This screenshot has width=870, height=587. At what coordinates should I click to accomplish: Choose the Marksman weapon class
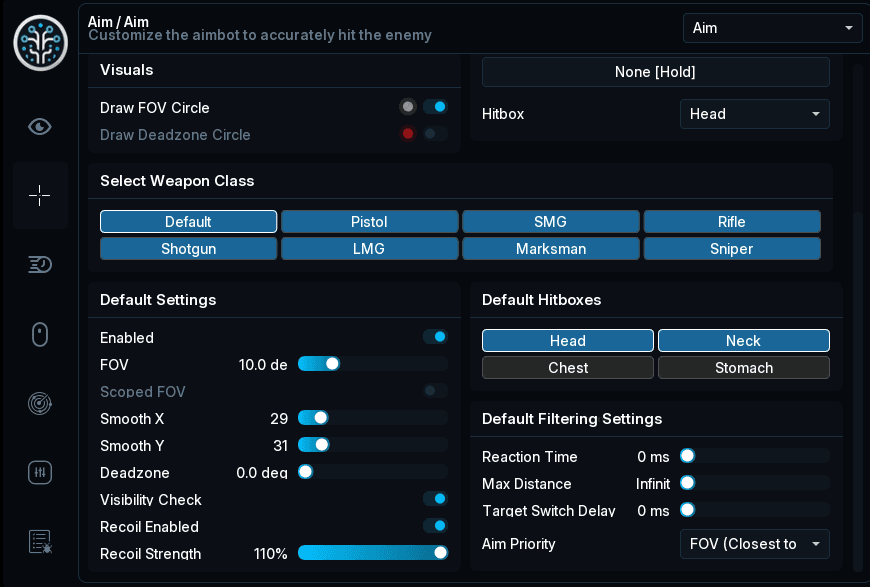pos(551,249)
